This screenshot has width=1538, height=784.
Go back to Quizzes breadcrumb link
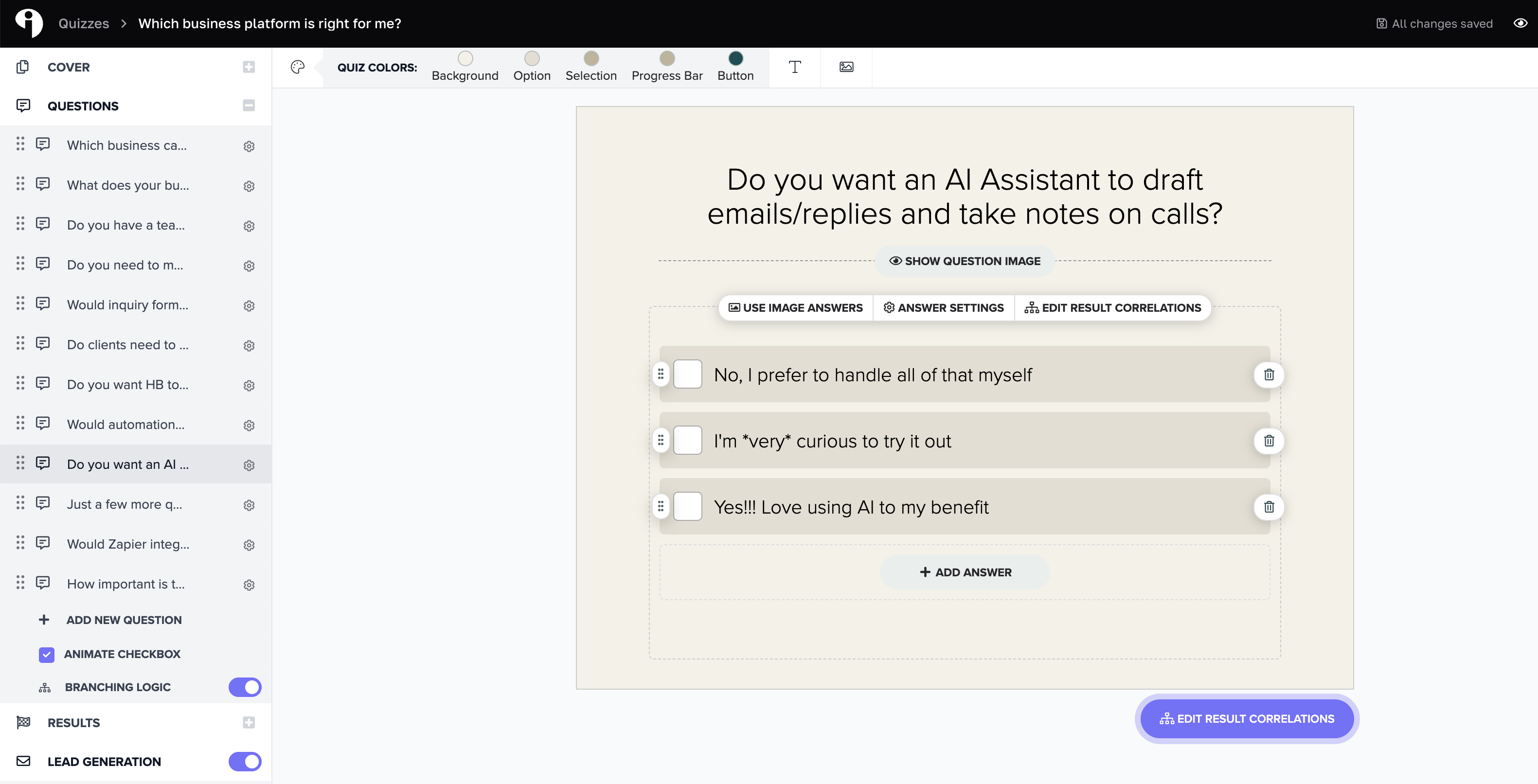84,23
